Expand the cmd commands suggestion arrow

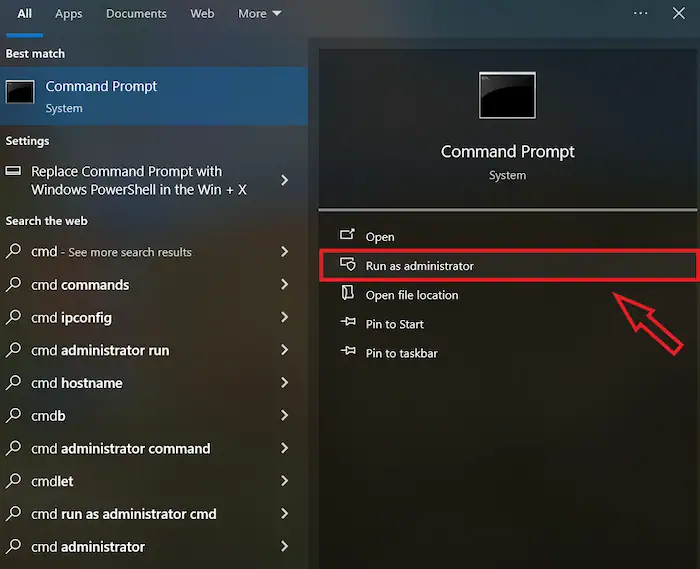[x=285, y=285]
